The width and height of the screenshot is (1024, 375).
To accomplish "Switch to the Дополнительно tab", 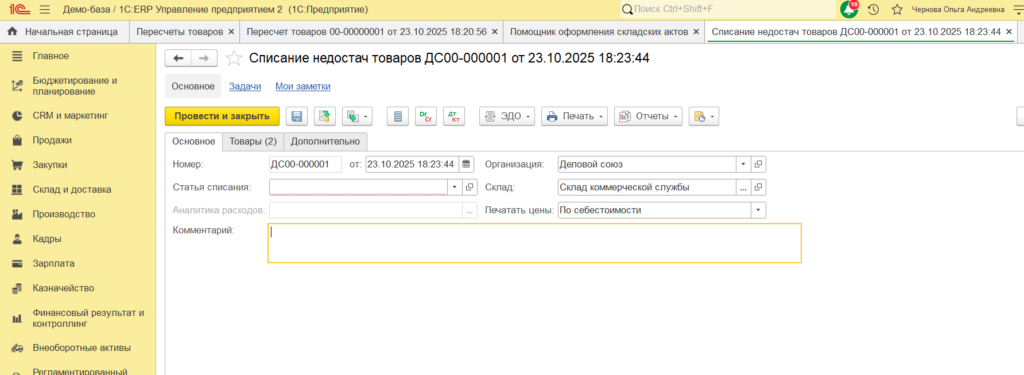I will tap(325, 141).
